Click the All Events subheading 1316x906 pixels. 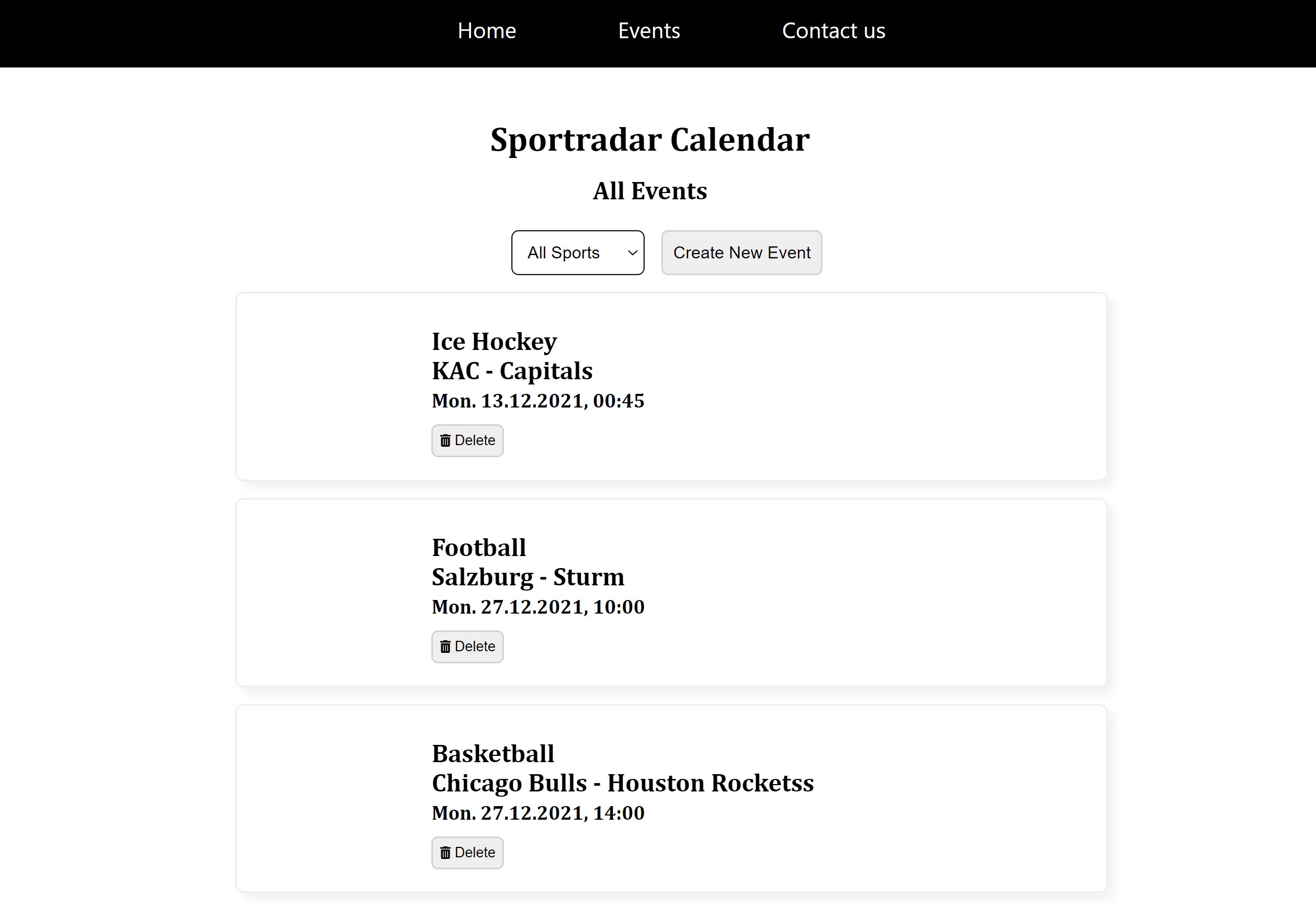click(649, 191)
